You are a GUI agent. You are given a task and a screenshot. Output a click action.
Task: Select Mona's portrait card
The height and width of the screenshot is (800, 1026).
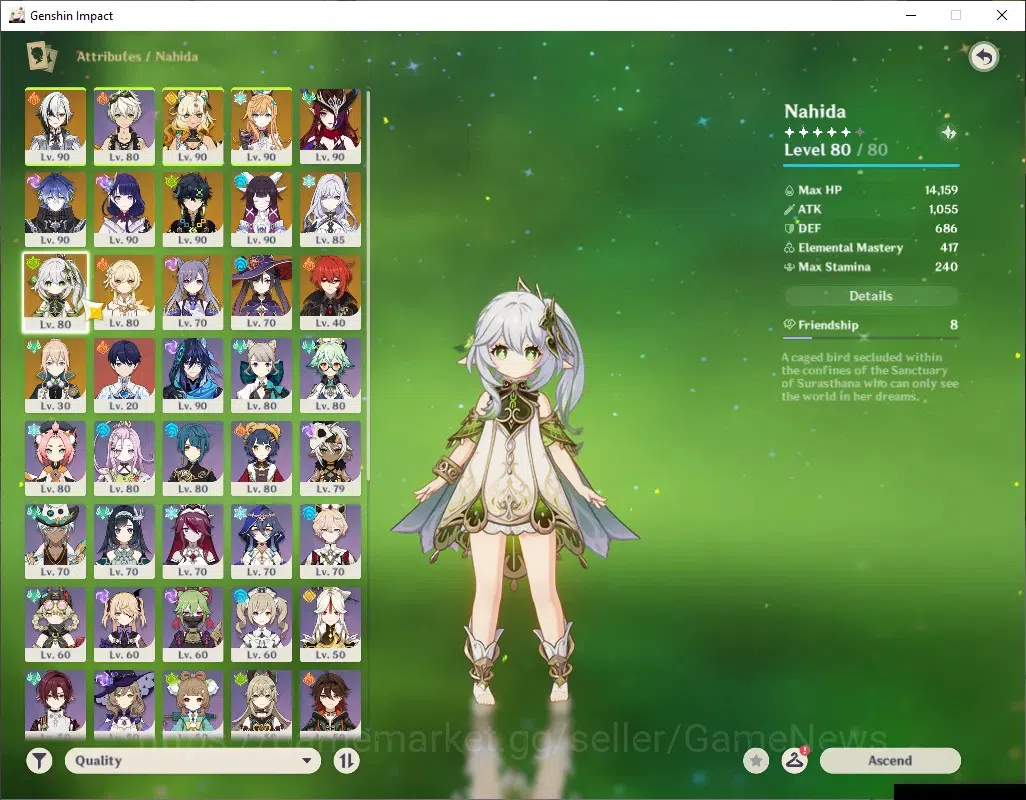click(262, 292)
